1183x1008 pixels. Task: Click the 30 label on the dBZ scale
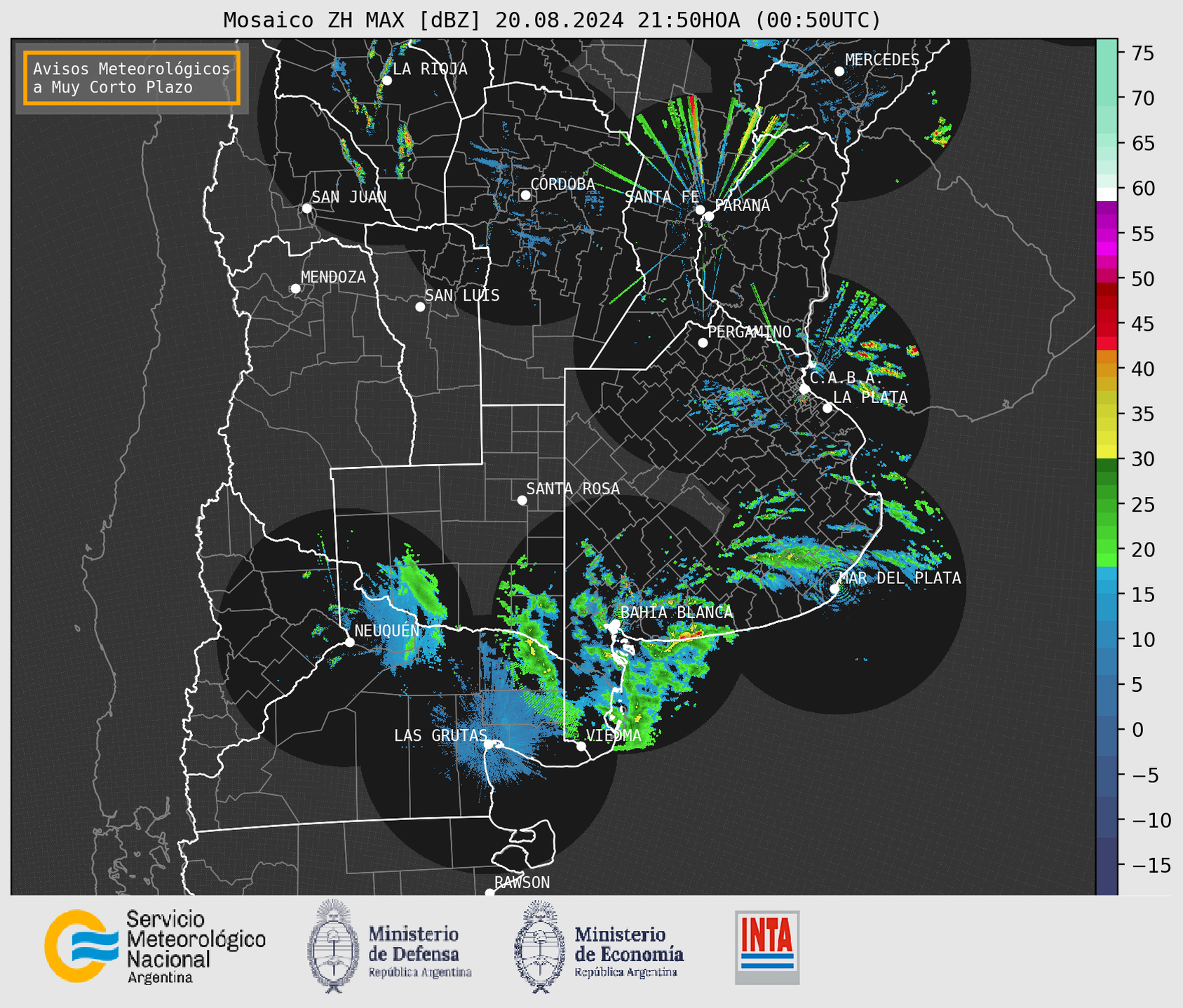coord(1142,459)
